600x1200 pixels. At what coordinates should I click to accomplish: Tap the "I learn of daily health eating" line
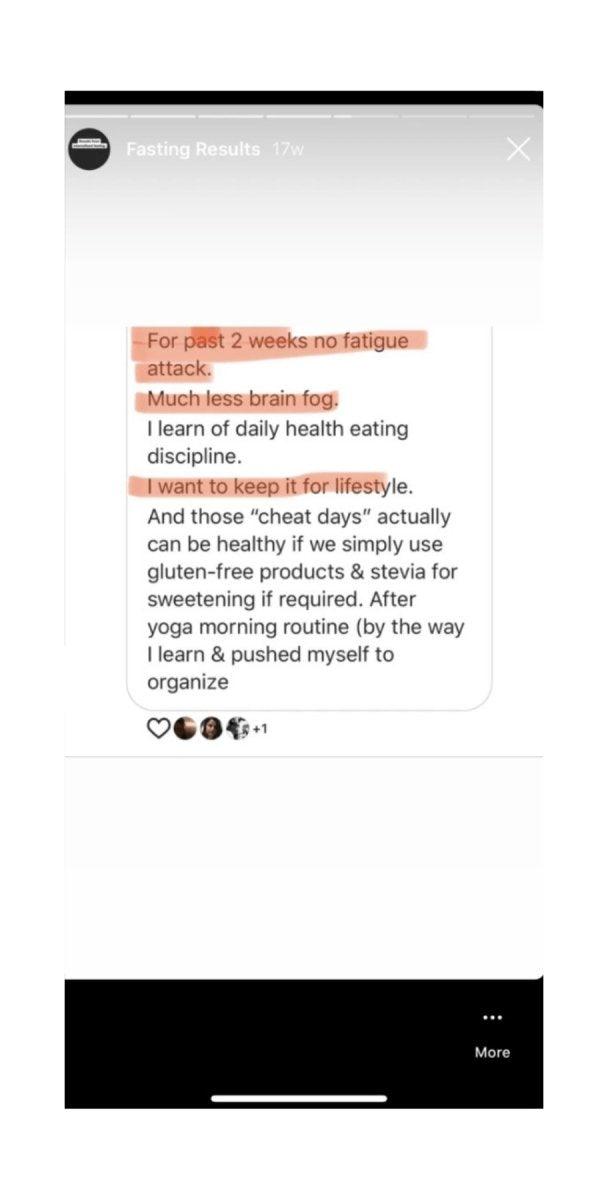coord(278,429)
